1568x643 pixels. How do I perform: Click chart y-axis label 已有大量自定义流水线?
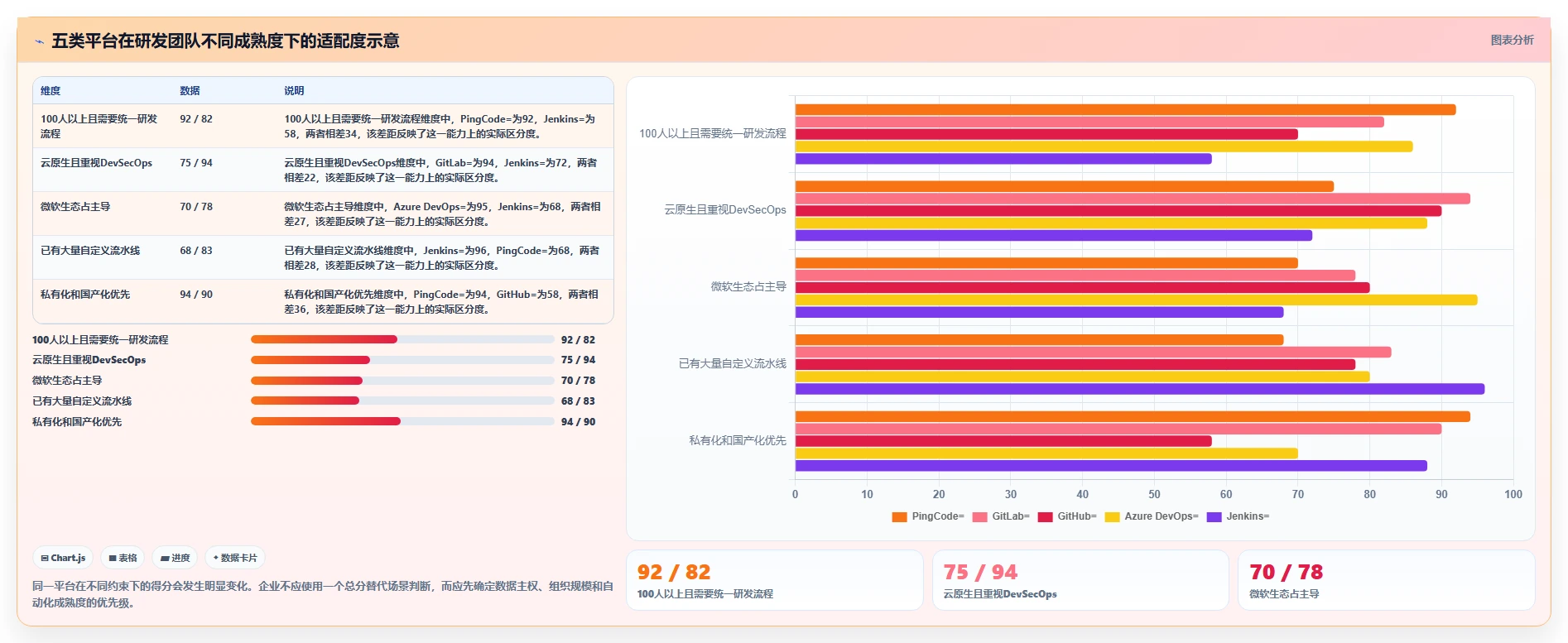[733, 363]
